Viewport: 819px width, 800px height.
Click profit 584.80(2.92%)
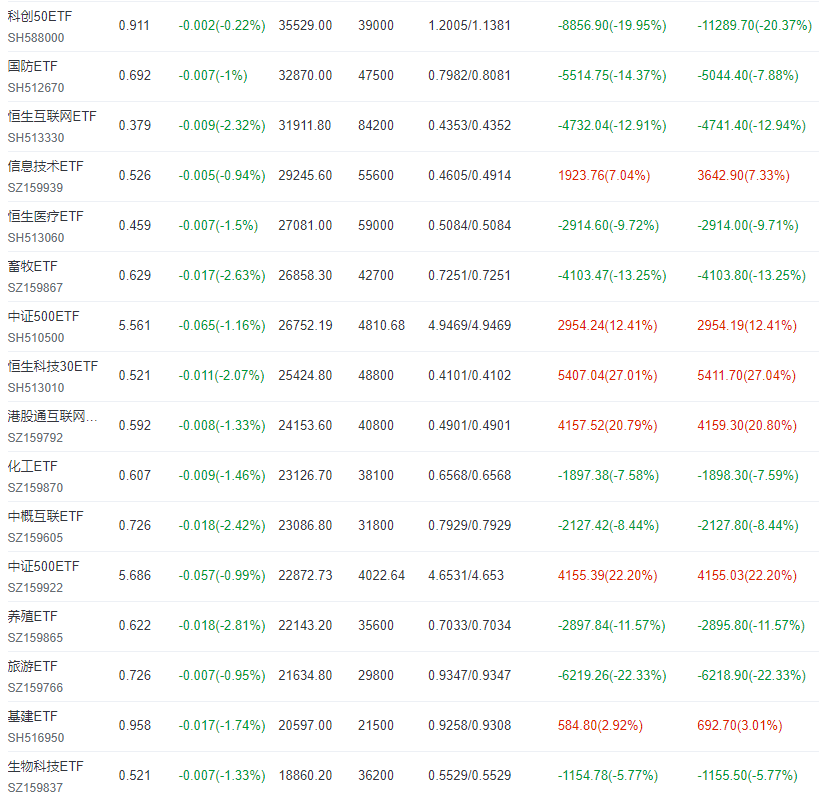(x=600, y=726)
